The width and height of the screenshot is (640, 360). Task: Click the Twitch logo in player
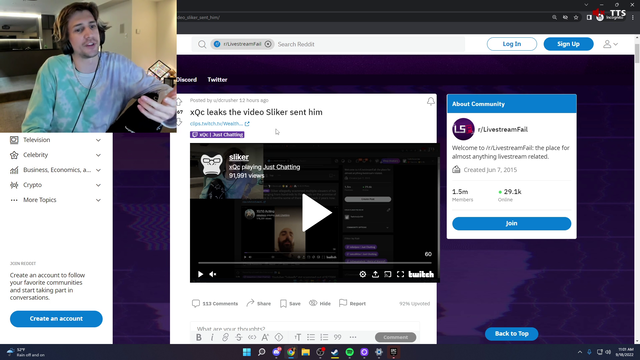coord(421,274)
